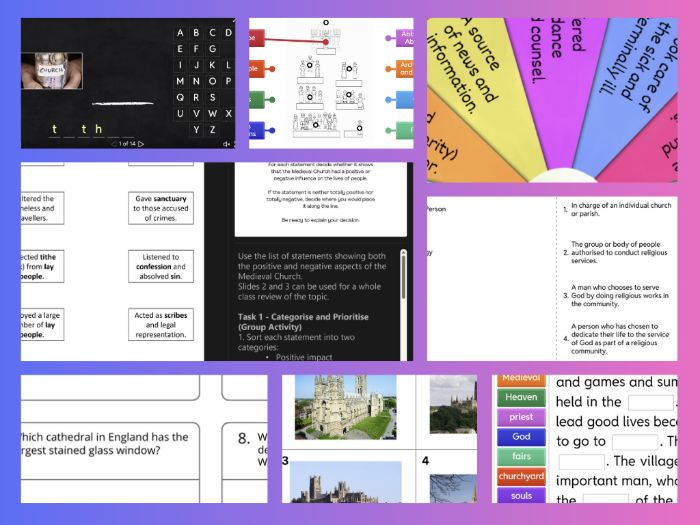Mute sound with the speaker icon
This screenshot has width=700, height=525.
(x=227, y=144)
